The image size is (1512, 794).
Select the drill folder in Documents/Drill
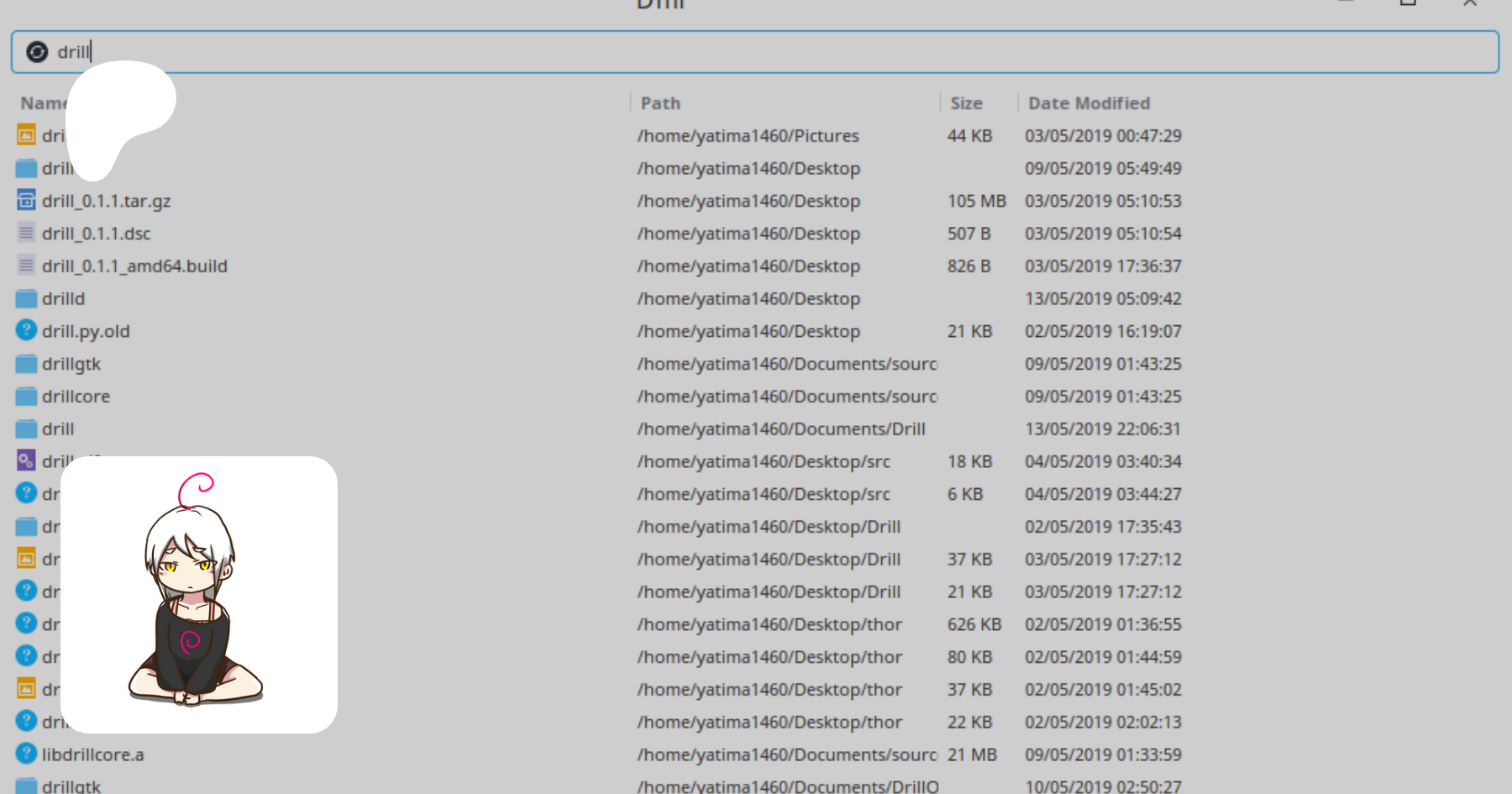click(x=59, y=429)
